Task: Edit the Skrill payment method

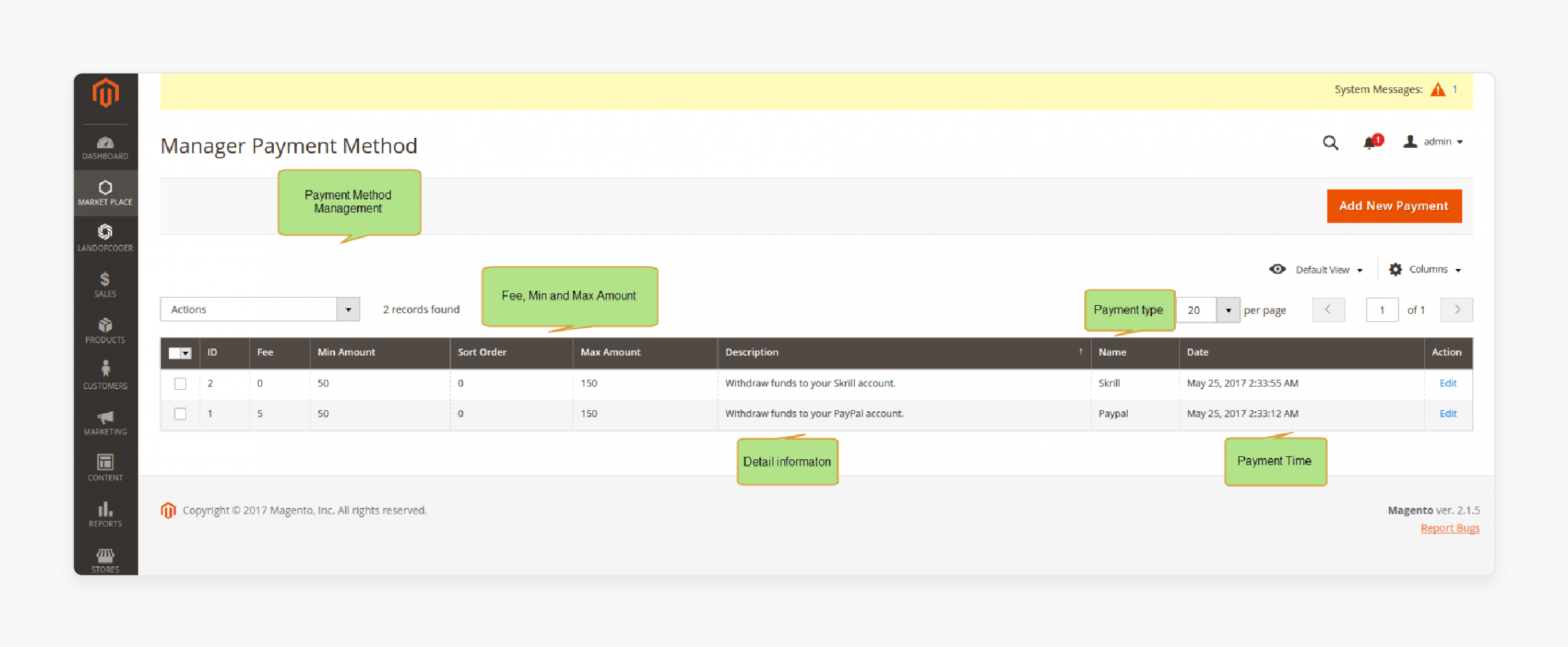Action: tap(1448, 383)
